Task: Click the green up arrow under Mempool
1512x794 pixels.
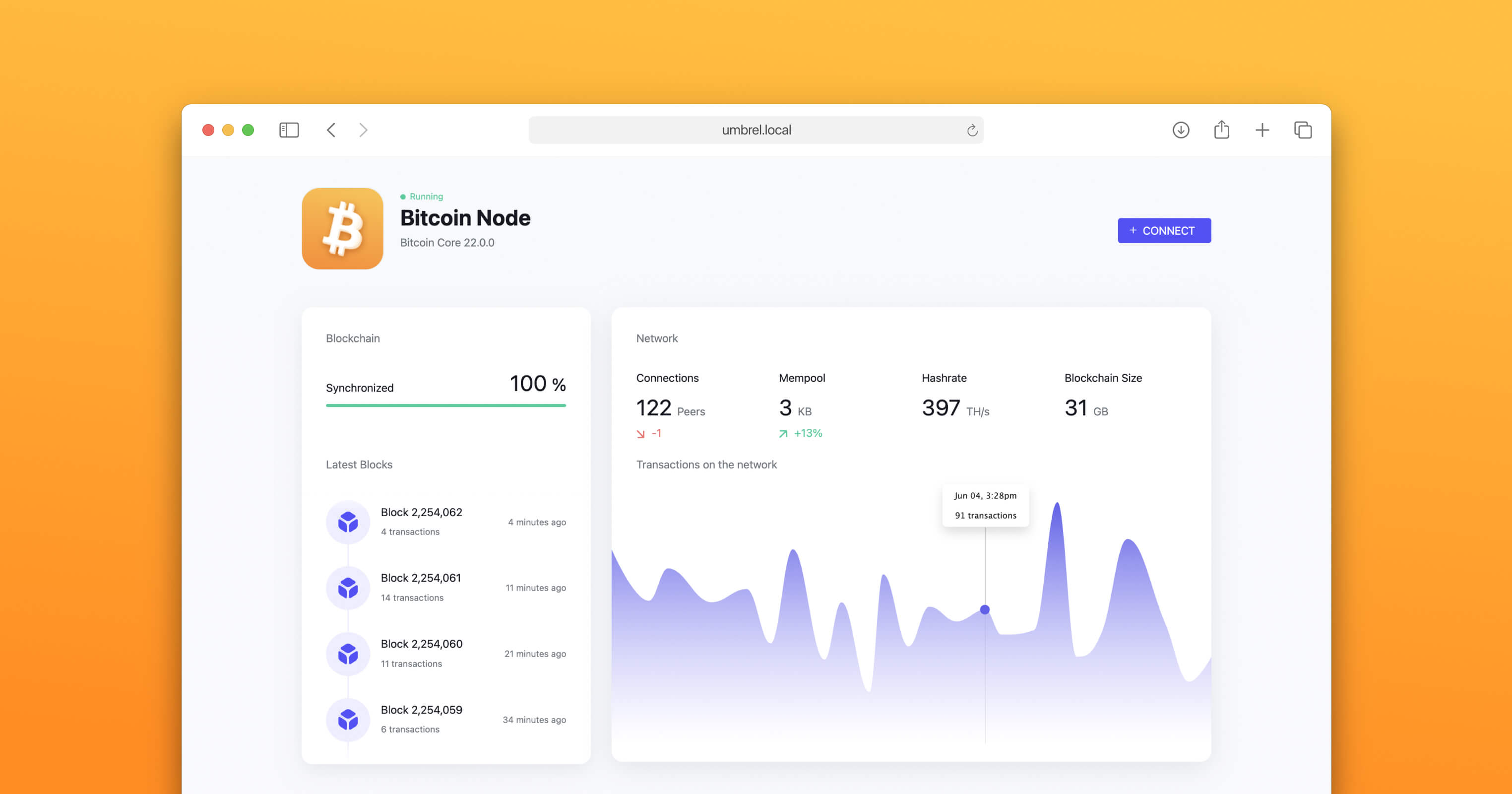Action: [783, 433]
